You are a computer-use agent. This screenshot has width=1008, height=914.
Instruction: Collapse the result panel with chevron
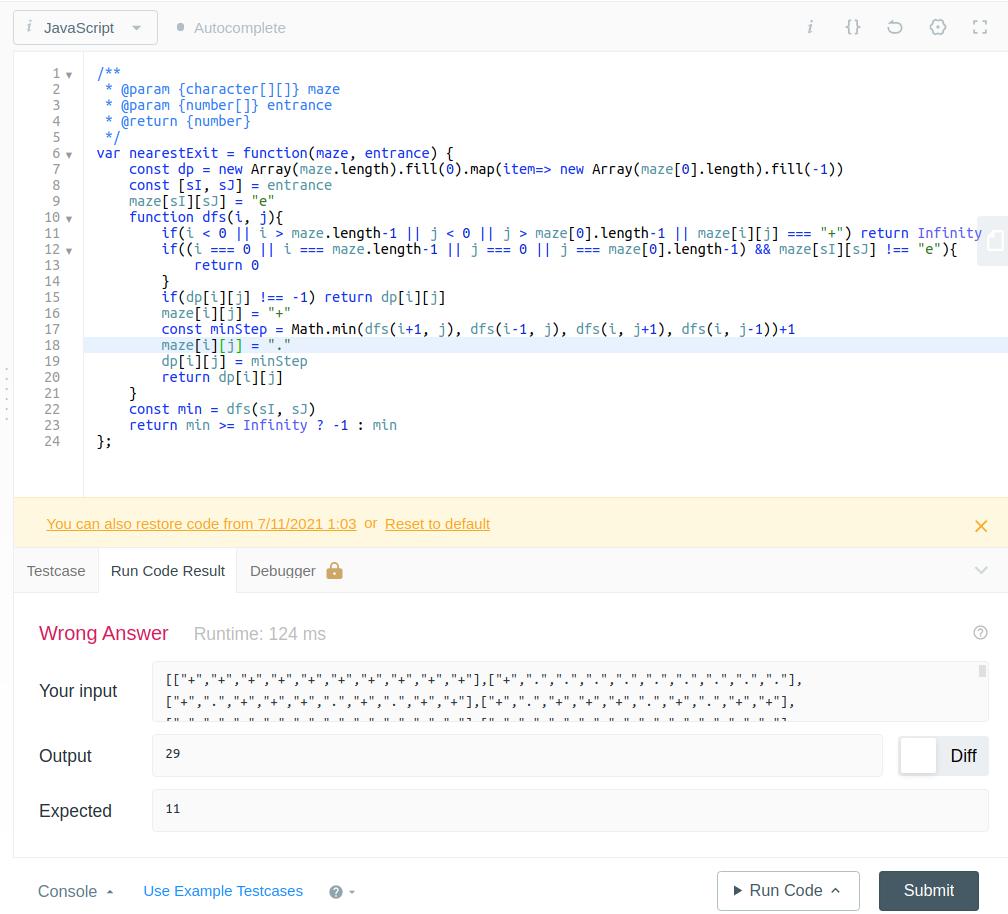(x=981, y=570)
